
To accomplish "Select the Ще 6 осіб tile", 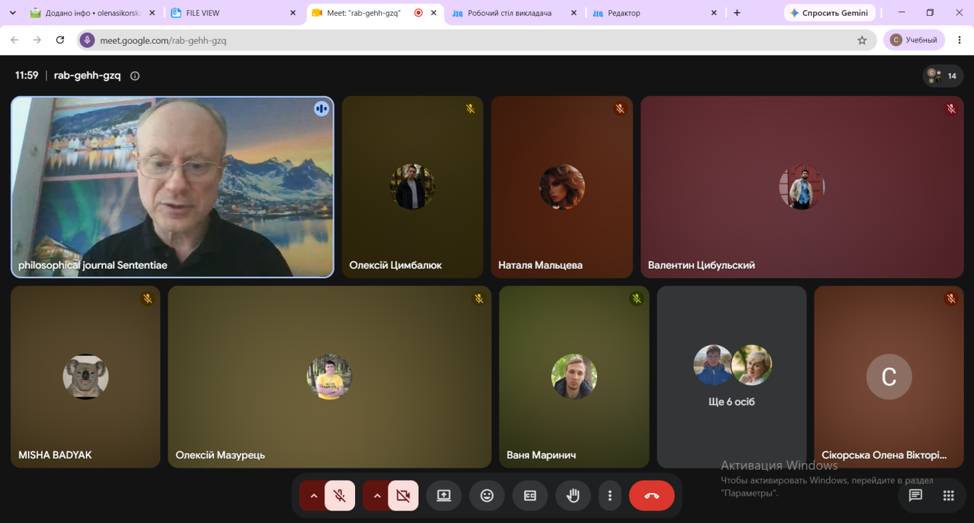I will [x=731, y=376].
